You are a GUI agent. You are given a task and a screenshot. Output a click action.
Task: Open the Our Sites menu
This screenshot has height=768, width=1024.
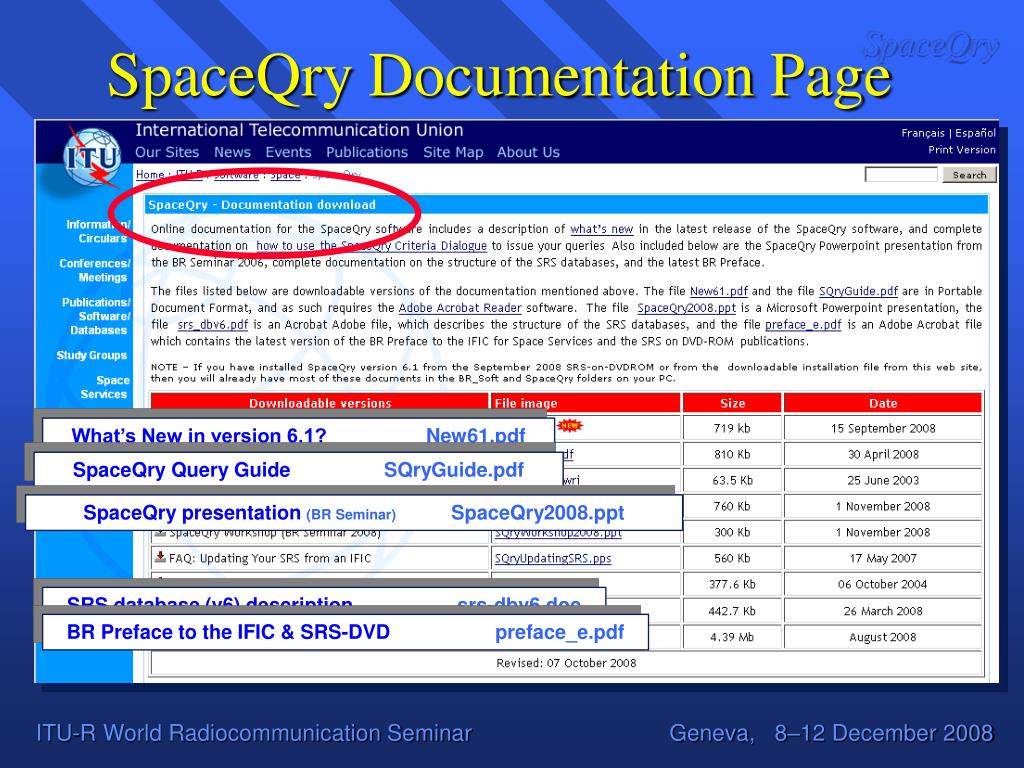coord(167,152)
